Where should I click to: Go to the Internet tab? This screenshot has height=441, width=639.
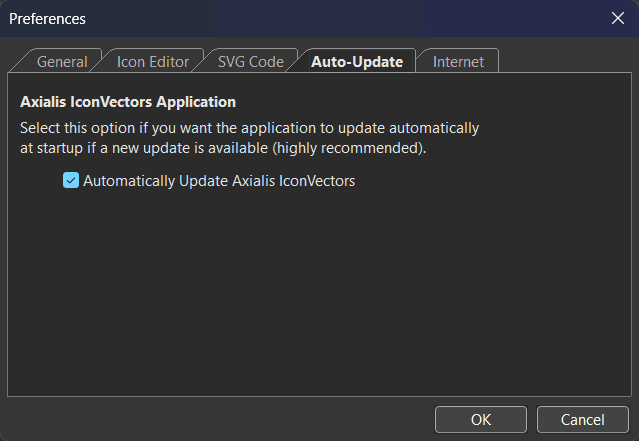tap(458, 62)
